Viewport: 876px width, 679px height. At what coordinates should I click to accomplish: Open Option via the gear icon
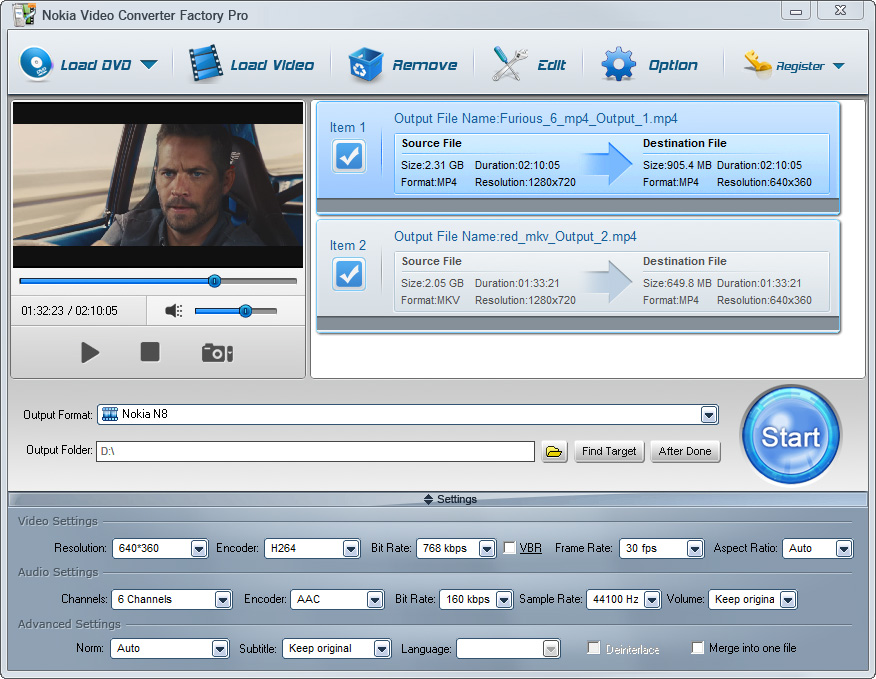click(618, 64)
